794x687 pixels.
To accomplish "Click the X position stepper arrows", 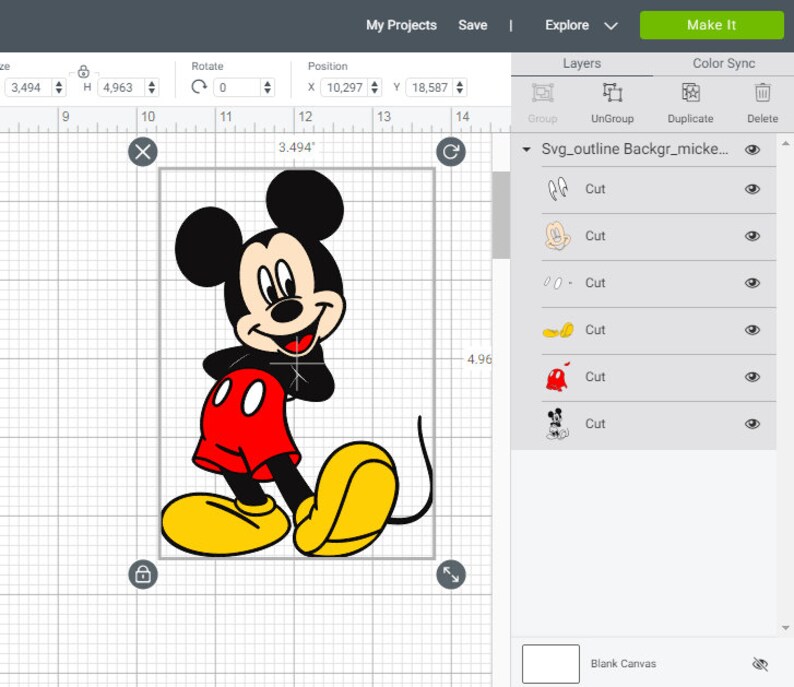I will coord(374,88).
